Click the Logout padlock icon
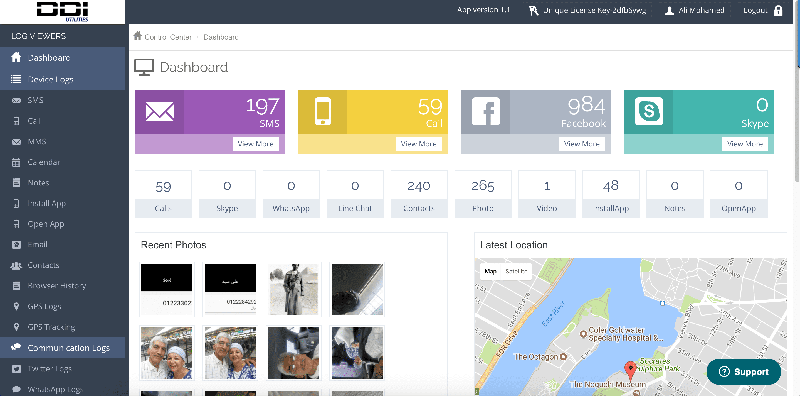Image resolution: width=800 pixels, height=396 pixels. pos(778,11)
